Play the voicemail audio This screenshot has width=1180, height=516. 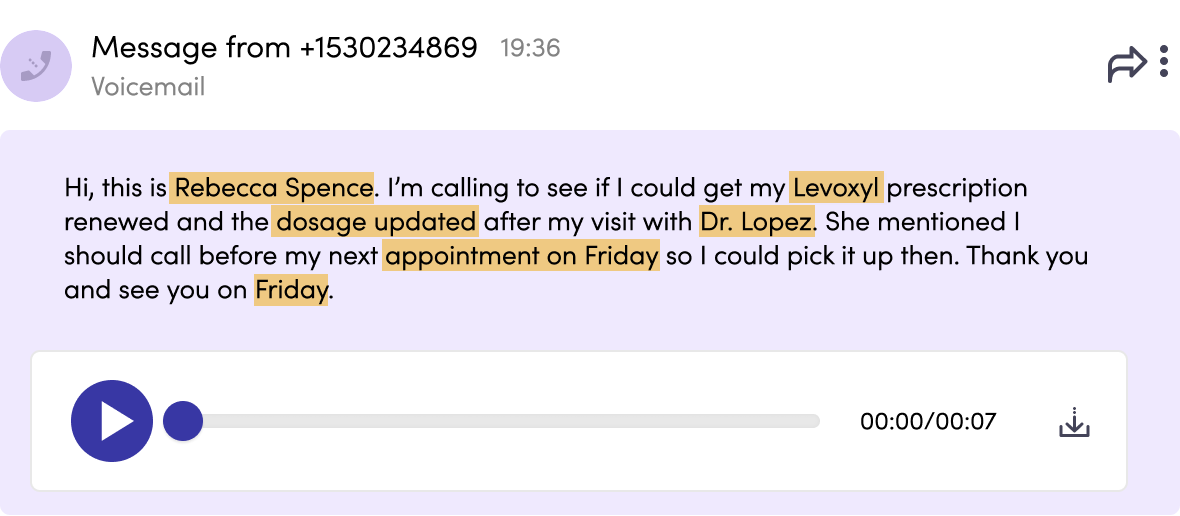[112, 421]
